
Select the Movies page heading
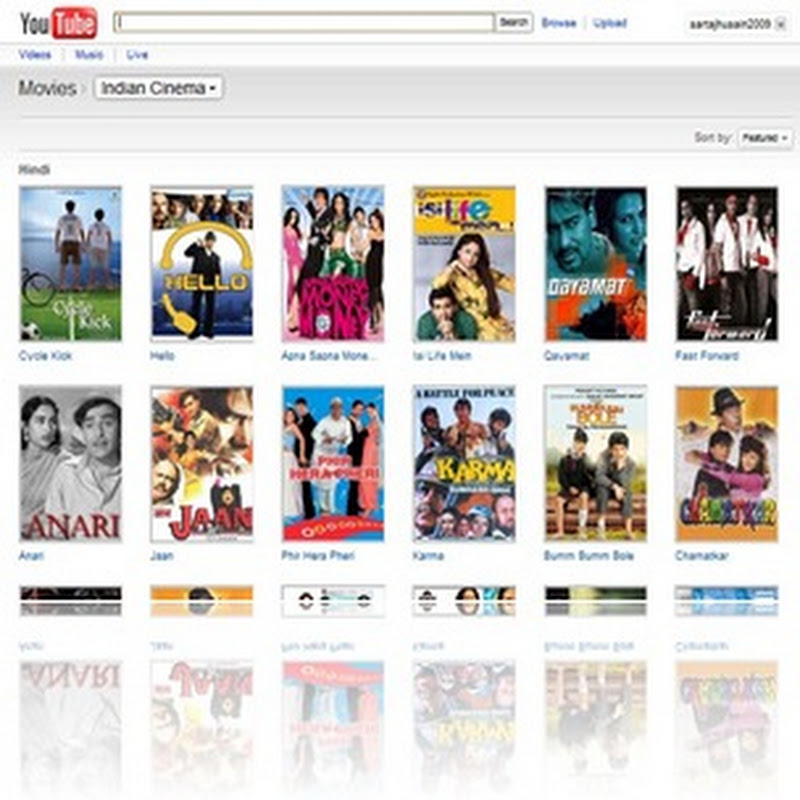(x=47, y=88)
